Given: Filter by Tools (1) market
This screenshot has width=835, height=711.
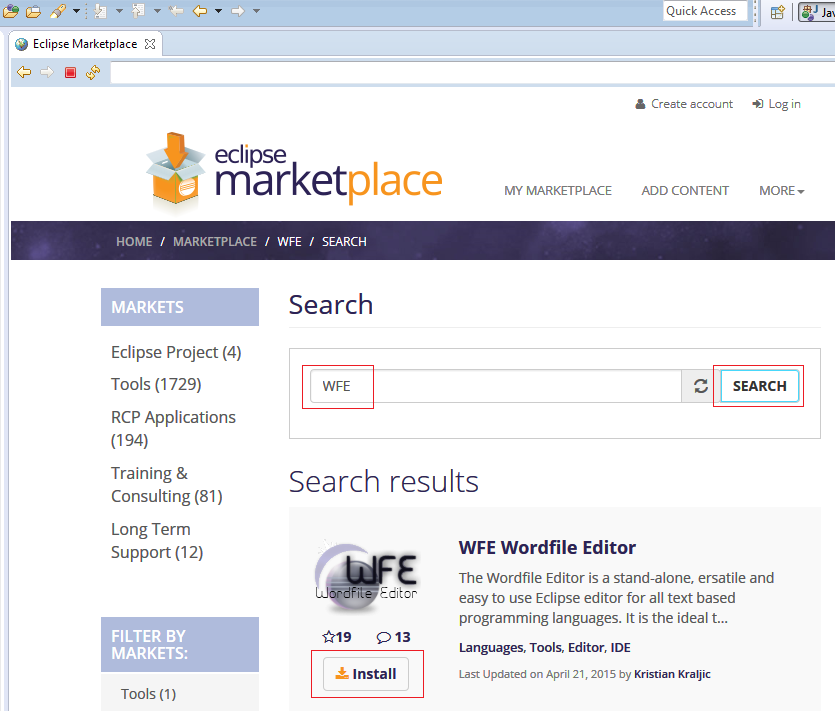Looking at the screenshot, I should pyautogui.click(x=148, y=693).
